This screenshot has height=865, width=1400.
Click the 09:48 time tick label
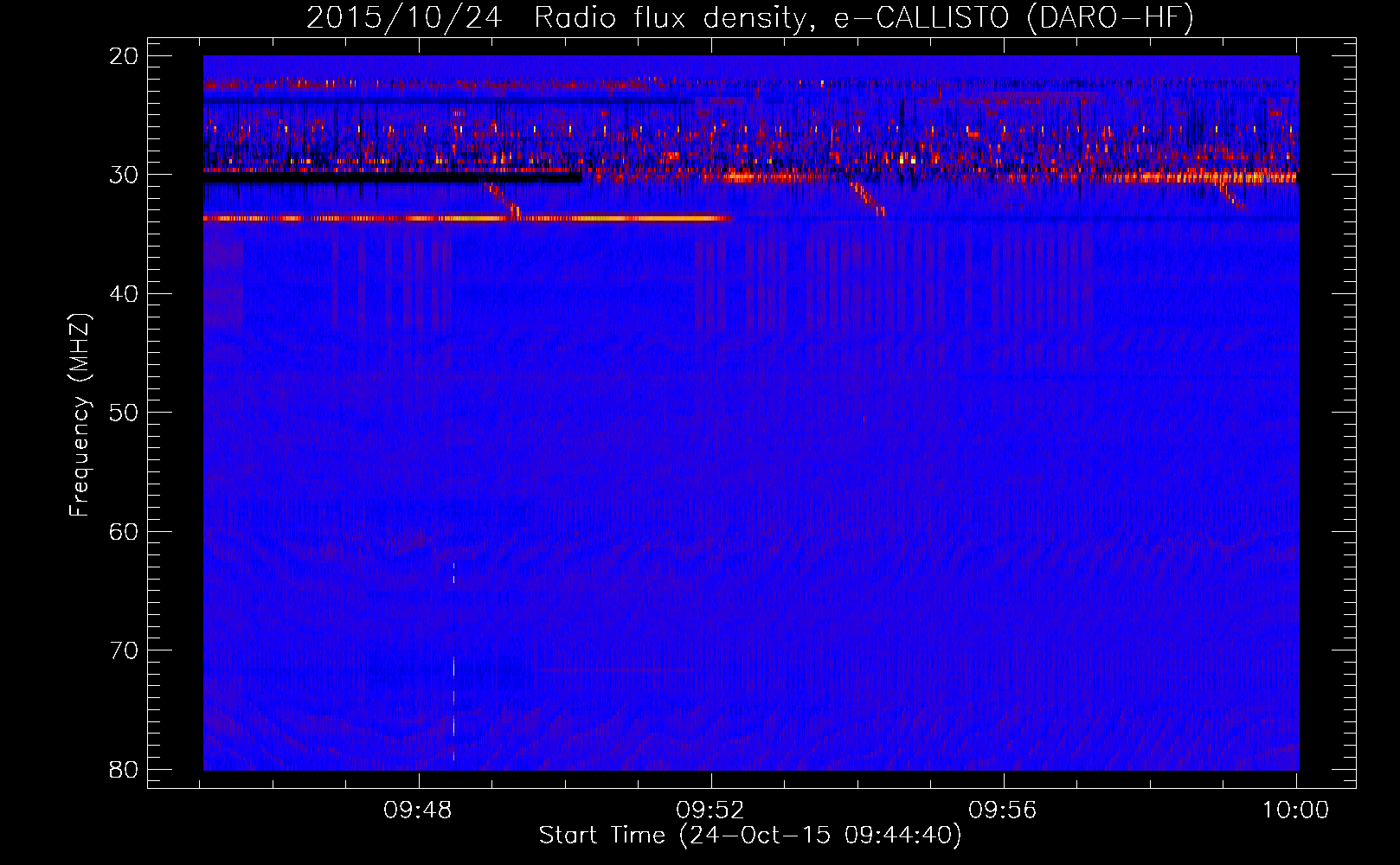(x=420, y=811)
